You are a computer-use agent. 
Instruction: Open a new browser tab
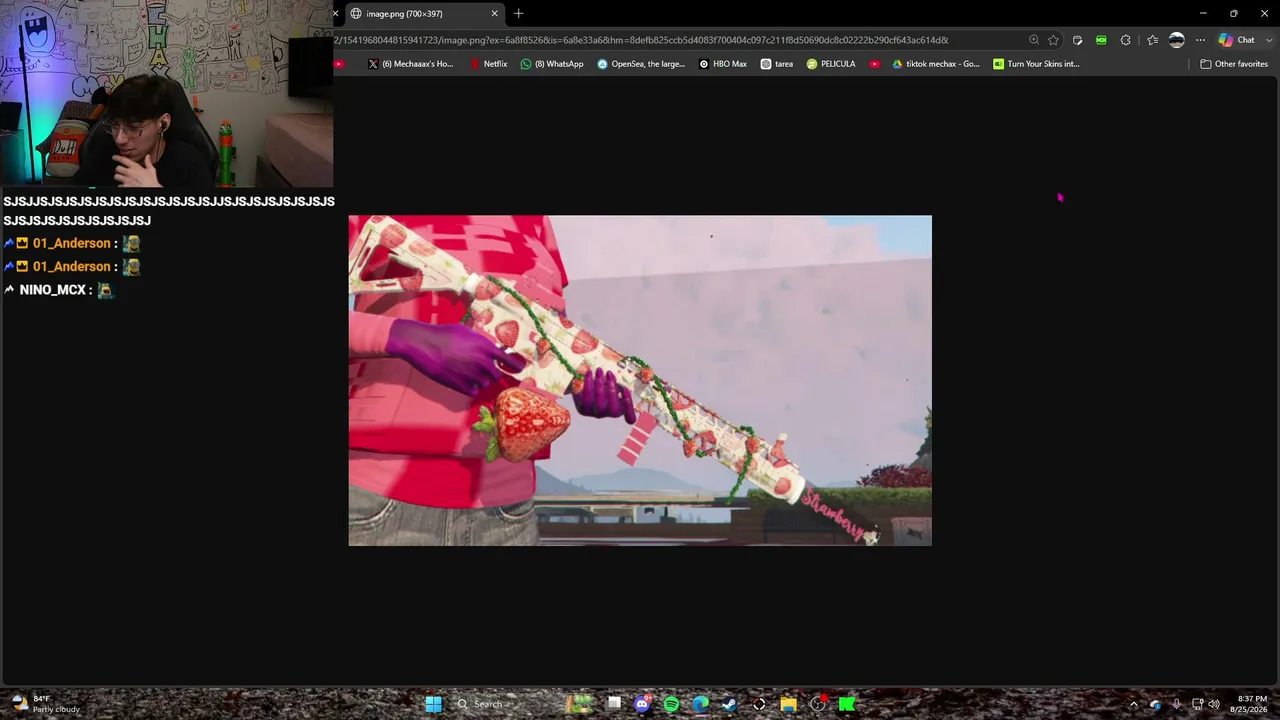(x=518, y=14)
